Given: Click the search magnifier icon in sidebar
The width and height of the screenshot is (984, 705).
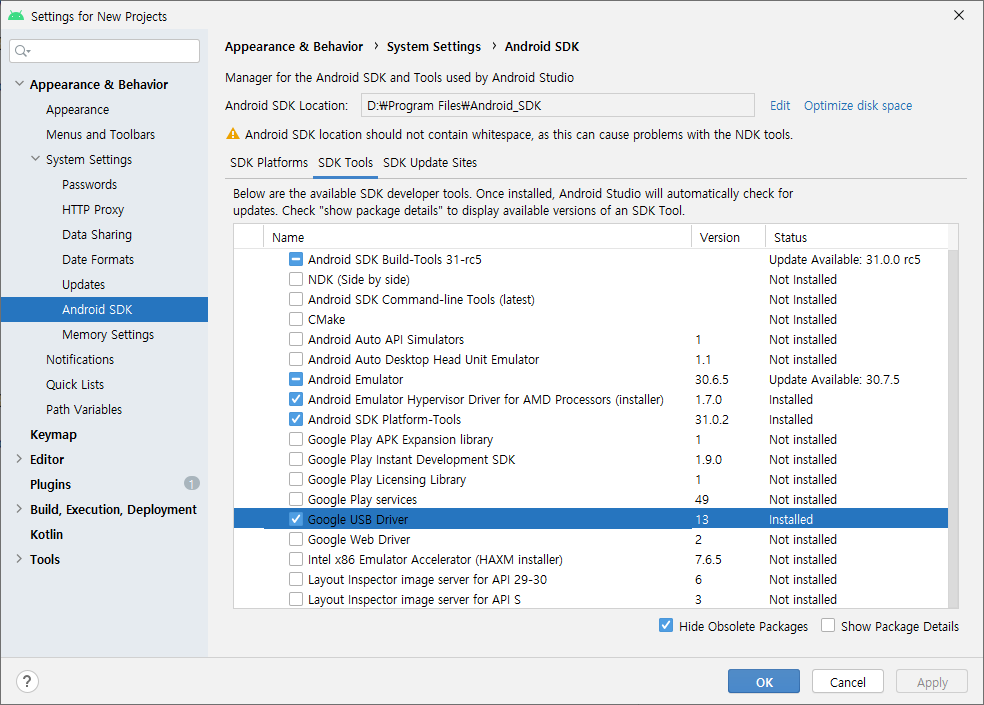Looking at the screenshot, I should [22, 51].
